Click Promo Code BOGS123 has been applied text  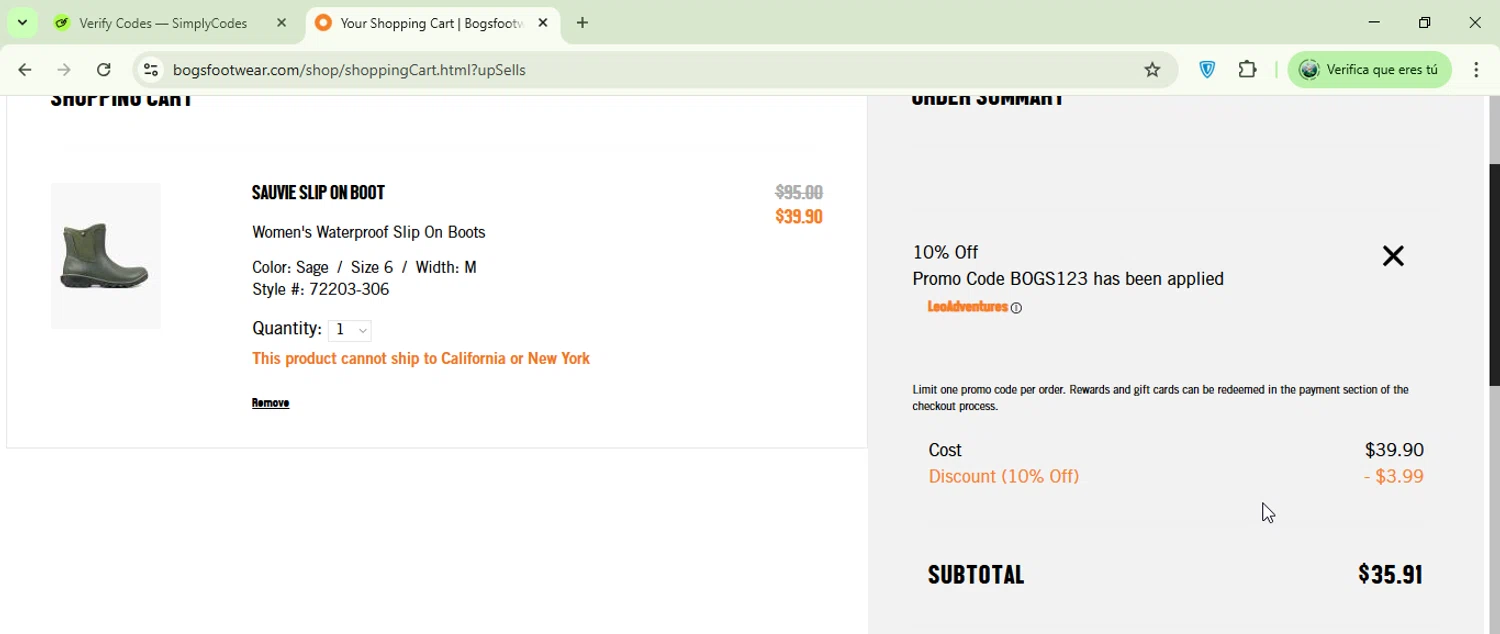1068,279
